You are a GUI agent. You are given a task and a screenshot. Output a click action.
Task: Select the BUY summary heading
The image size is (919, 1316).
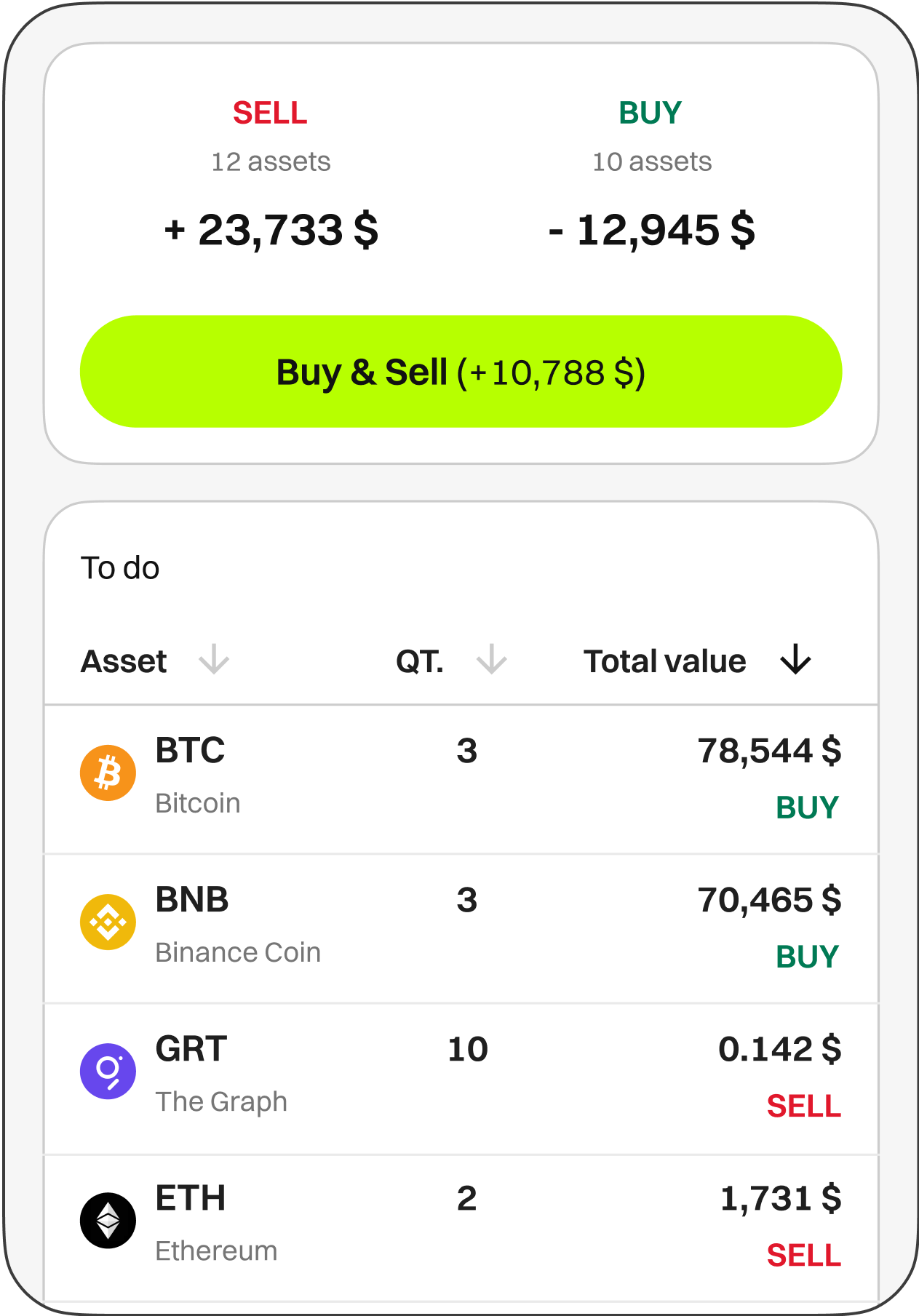tap(650, 113)
